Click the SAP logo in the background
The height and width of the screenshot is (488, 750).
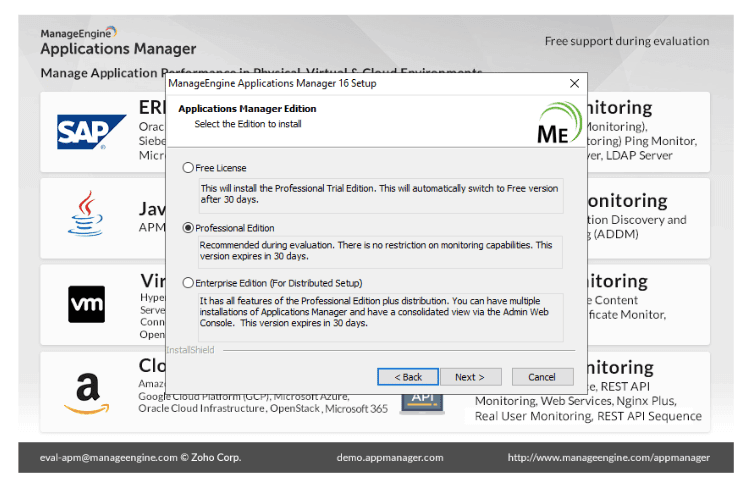(x=91, y=132)
